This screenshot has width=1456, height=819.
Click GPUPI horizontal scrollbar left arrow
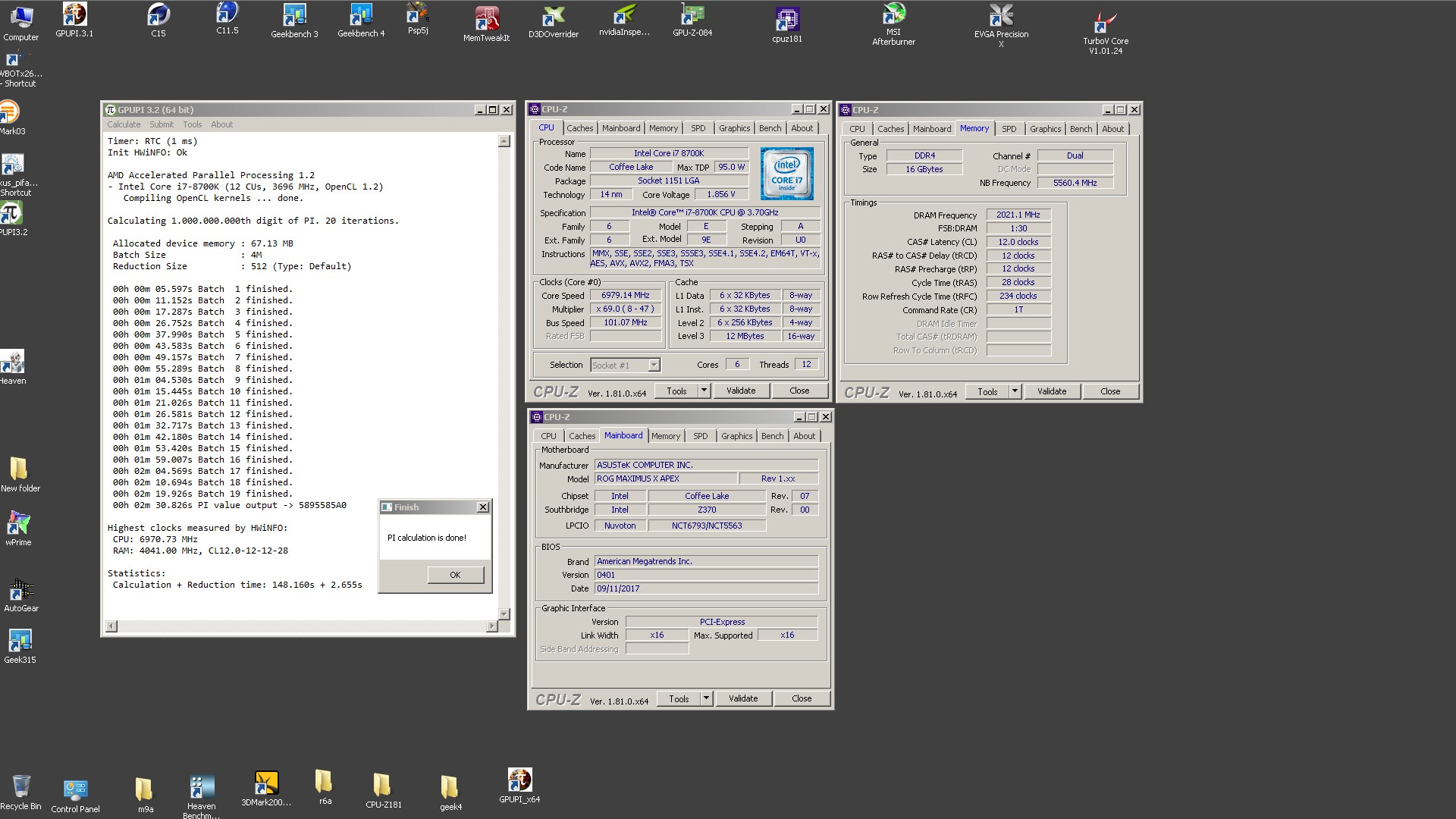tap(111, 626)
